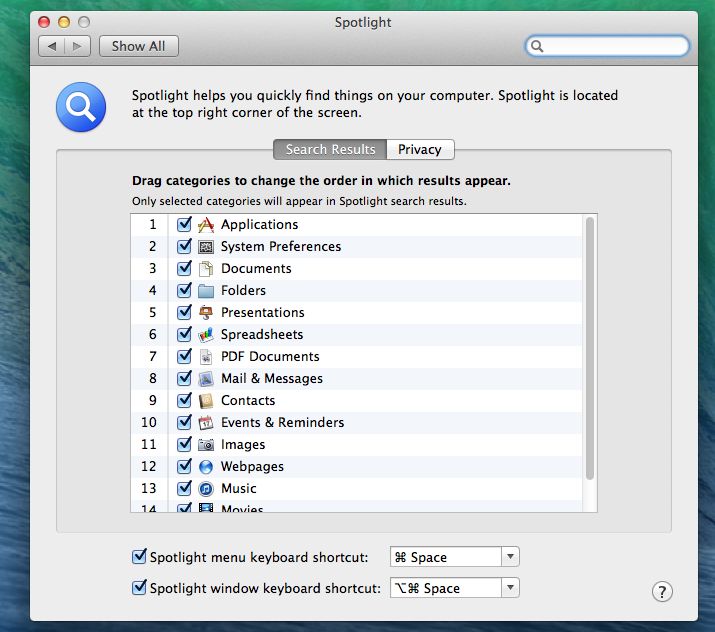This screenshot has height=632, width=715.
Task: Click the large blue Spotlight magnifier icon
Action: 81,107
